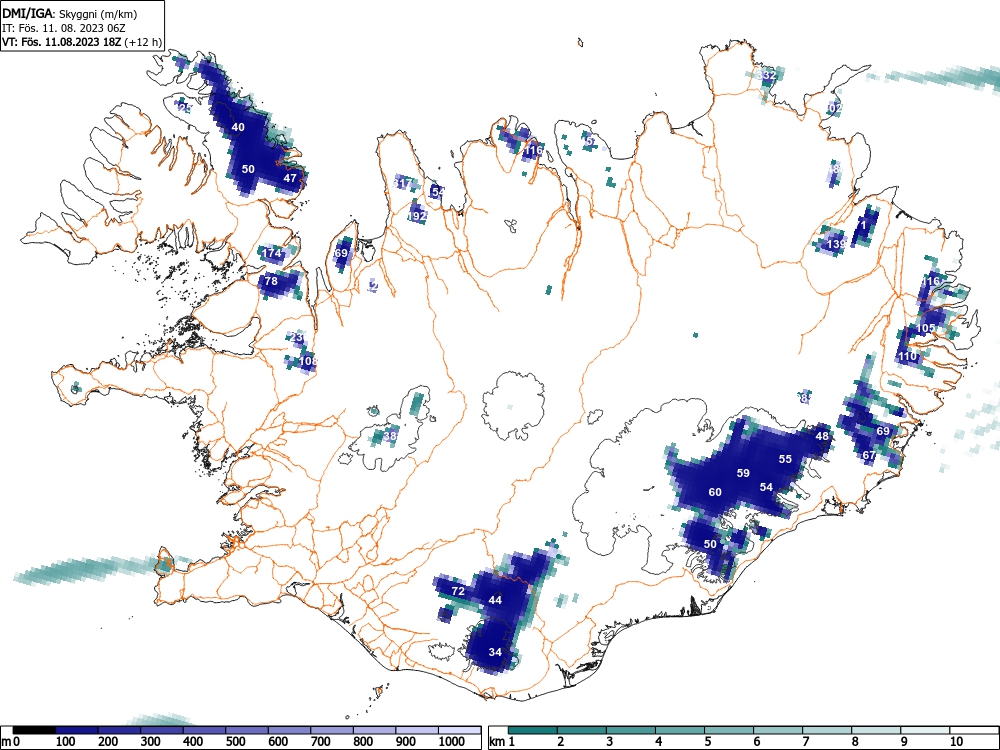Viewport: 1000px width, 750px height.
Task: Click the '700' legend label
Action: [320, 742]
